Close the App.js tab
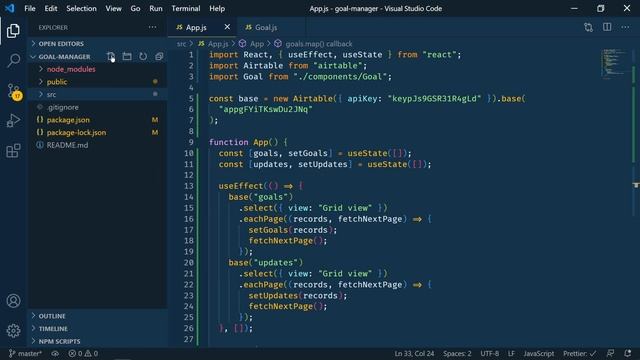Viewport: 640px width, 360px height. point(227,27)
